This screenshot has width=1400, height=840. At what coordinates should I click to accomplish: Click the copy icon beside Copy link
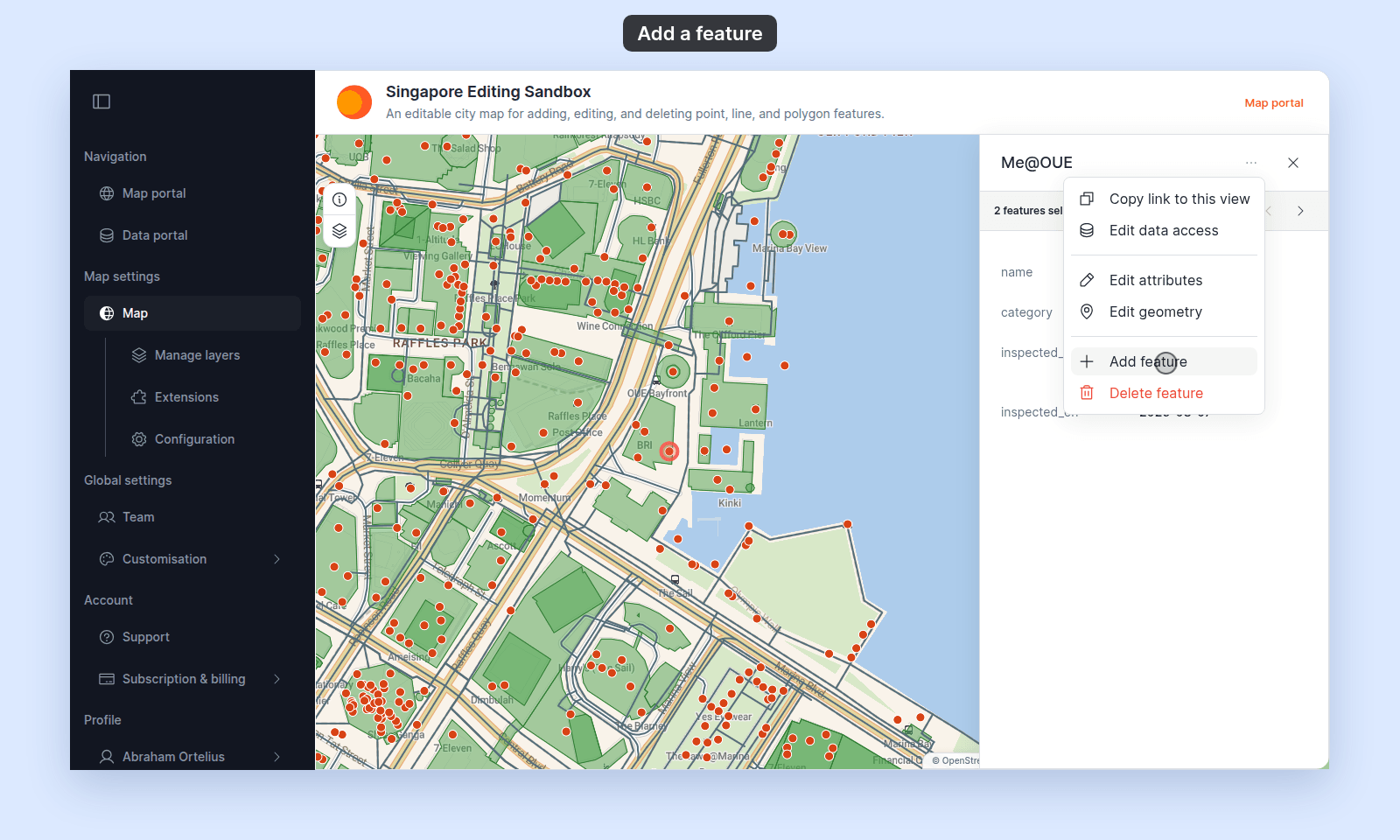coord(1087,199)
